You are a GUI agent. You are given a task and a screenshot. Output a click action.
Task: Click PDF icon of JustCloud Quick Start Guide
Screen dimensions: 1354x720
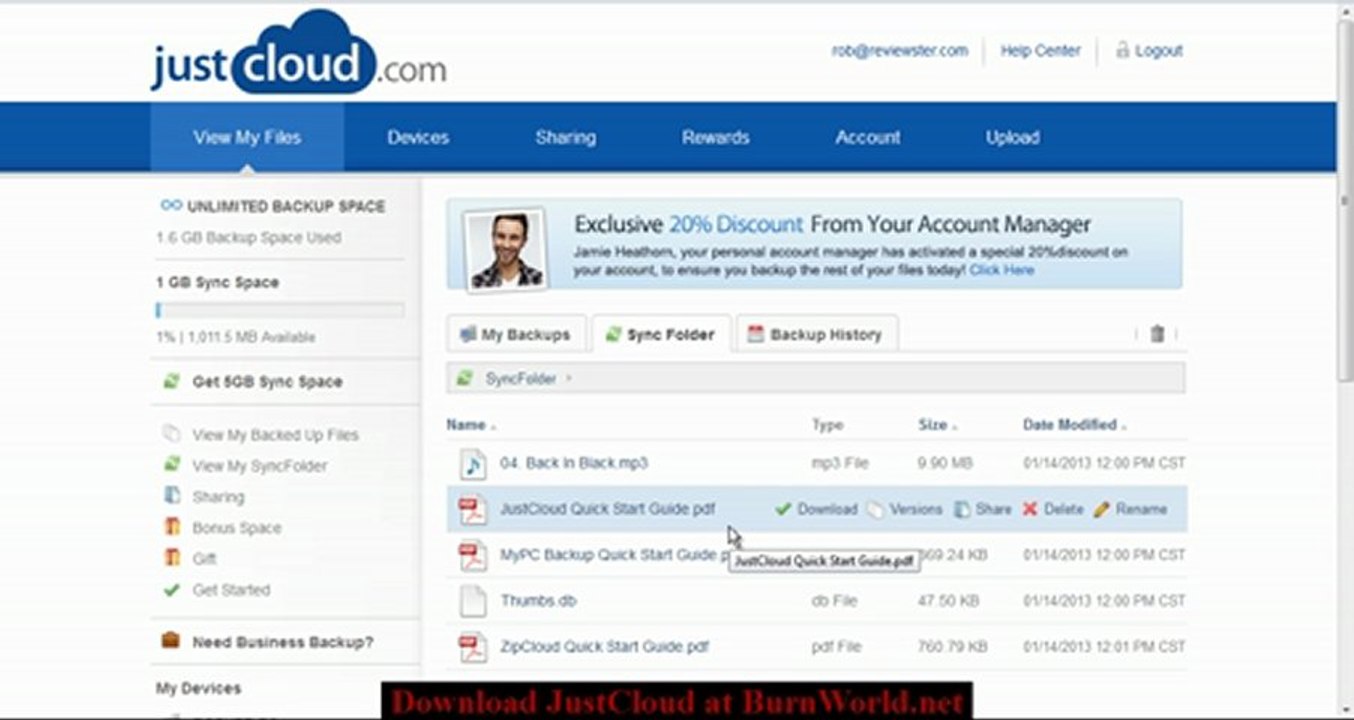pos(472,509)
